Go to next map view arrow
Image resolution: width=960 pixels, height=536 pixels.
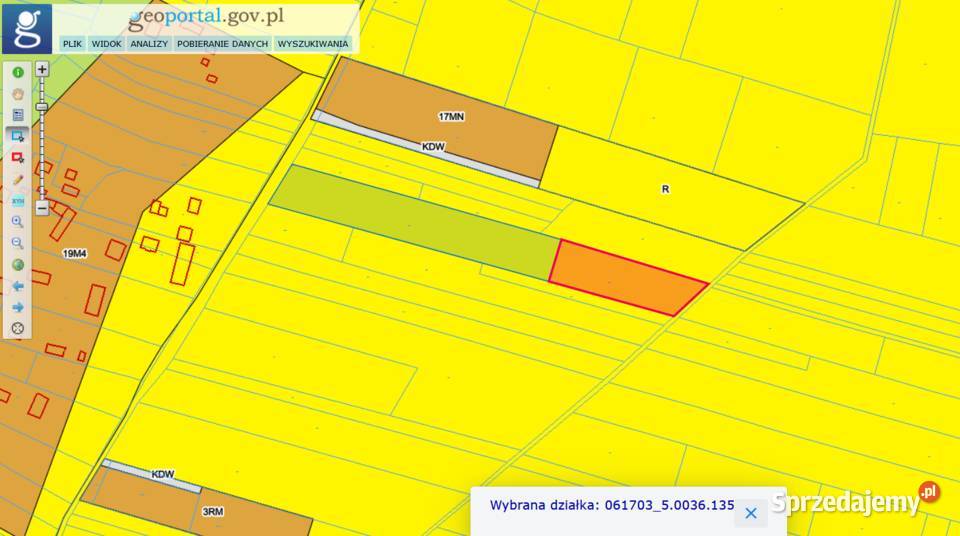[17, 307]
